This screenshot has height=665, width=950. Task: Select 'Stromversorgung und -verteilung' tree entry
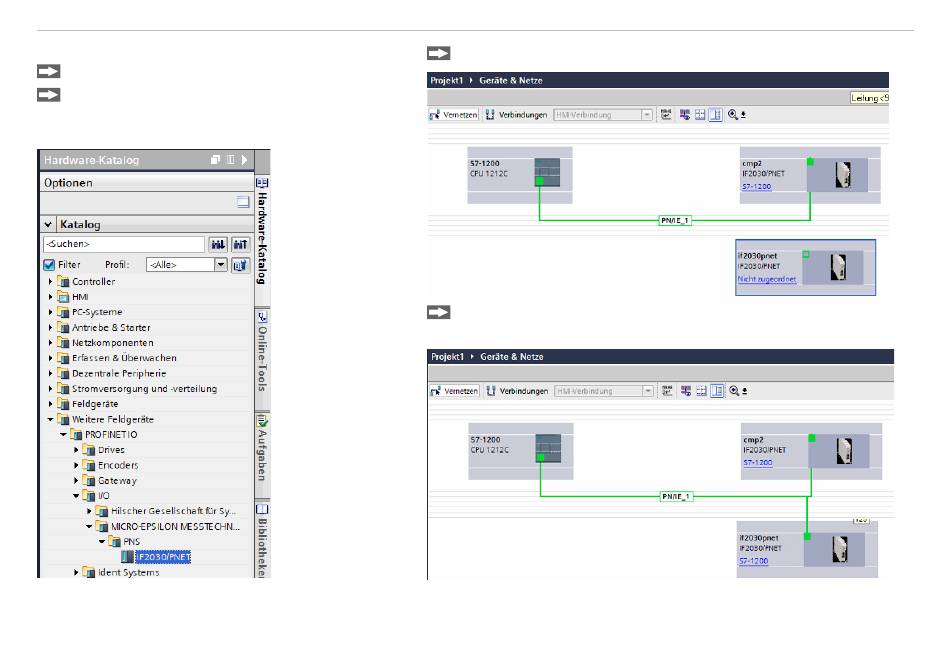[x=144, y=389]
